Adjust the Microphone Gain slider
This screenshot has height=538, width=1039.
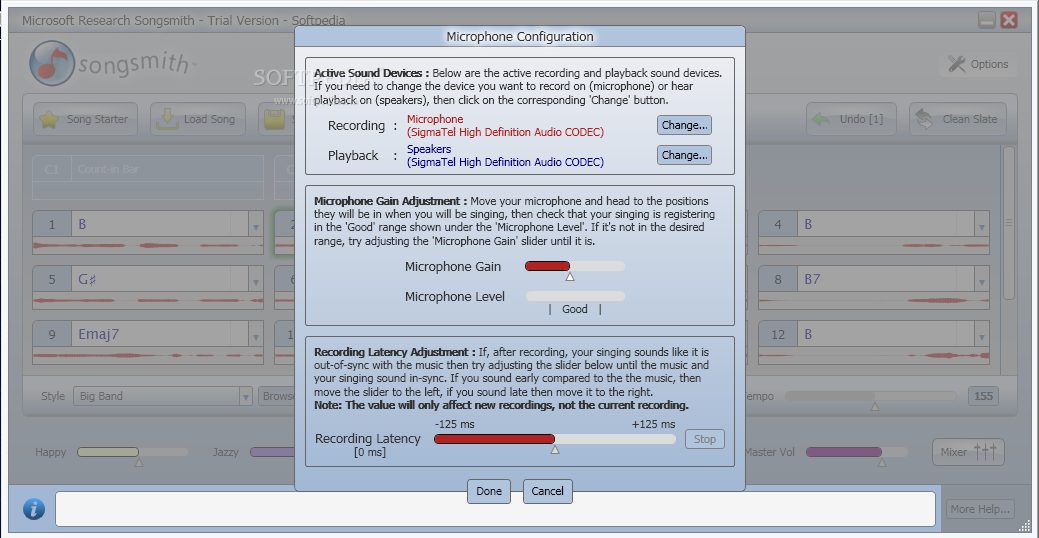pyautogui.click(x=574, y=266)
